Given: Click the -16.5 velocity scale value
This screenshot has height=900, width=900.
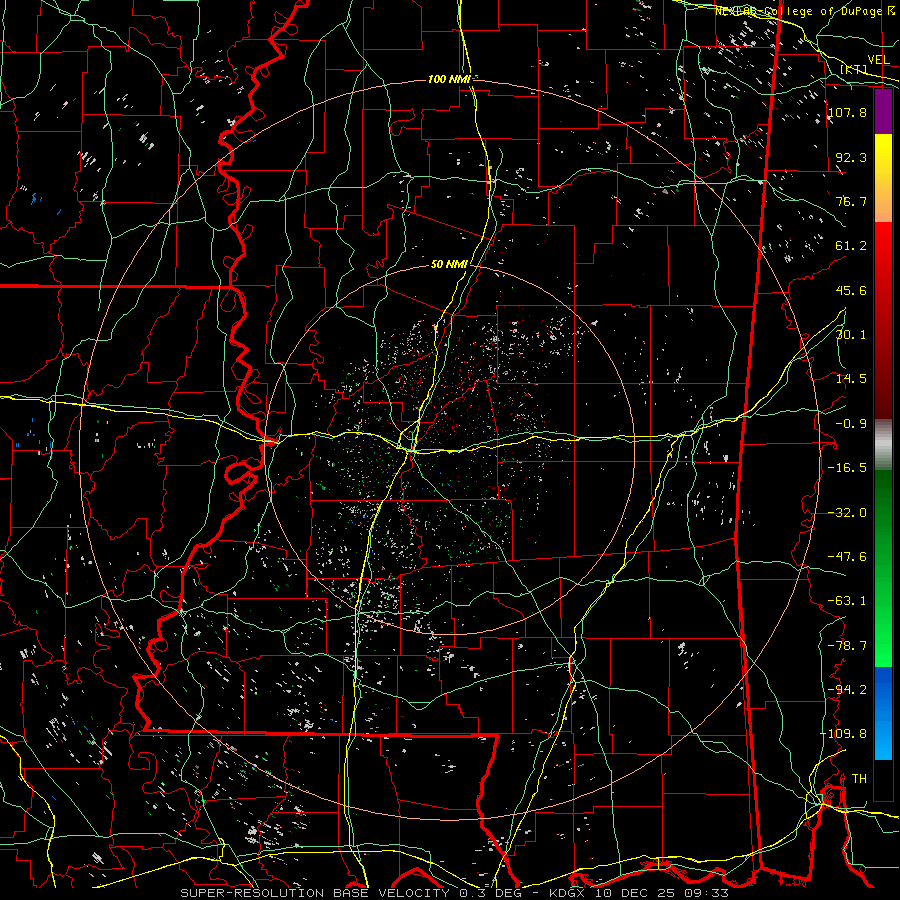Looking at the screenshot, I should point(847,468).
